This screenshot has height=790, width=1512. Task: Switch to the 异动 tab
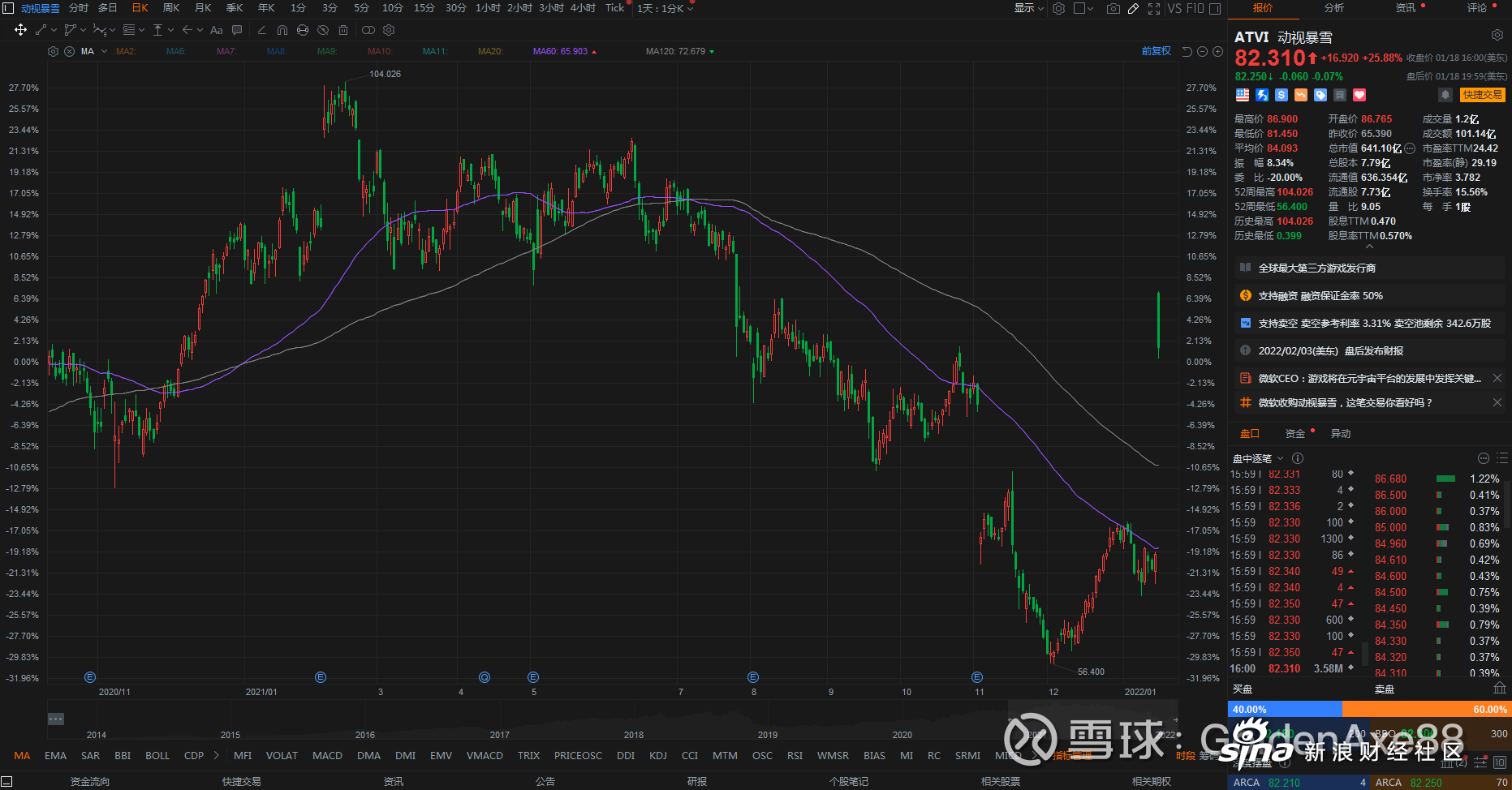[1341, 434]
